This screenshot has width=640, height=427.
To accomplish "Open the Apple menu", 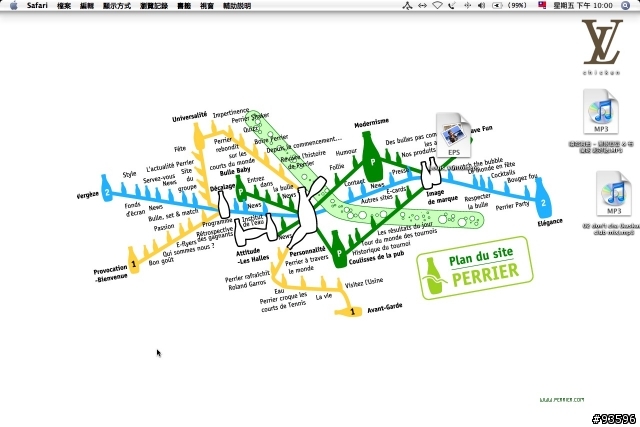I will pos(13,5).
